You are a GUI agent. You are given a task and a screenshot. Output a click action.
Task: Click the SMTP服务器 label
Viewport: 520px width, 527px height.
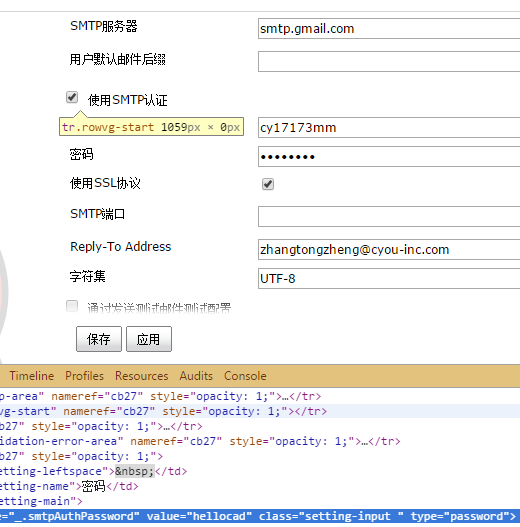(x=104, y=26)
